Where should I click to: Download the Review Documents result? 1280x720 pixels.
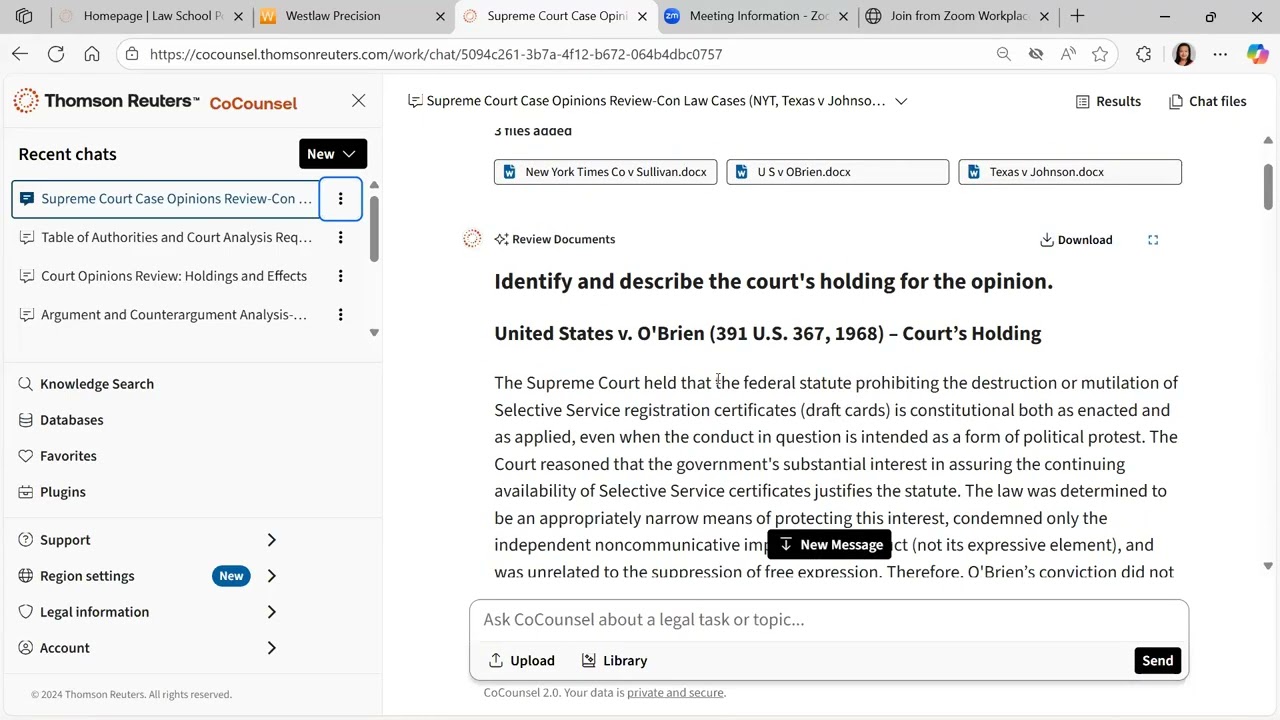pos(1076,240)
